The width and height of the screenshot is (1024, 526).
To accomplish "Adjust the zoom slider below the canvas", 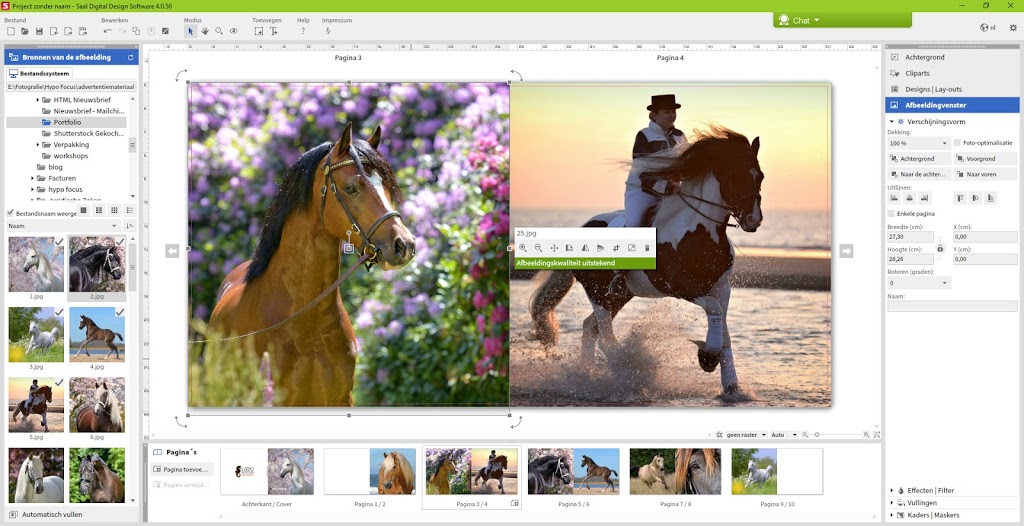I will point(817,435).
